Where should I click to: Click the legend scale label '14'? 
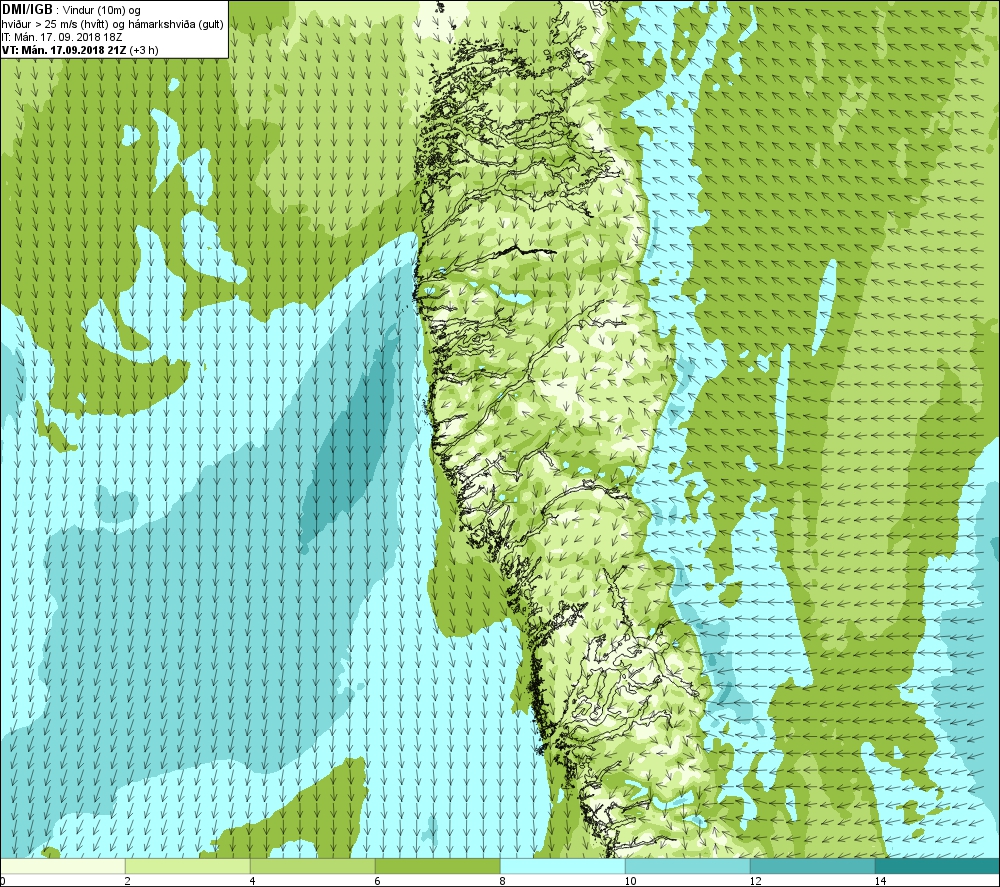click(880, 881)
